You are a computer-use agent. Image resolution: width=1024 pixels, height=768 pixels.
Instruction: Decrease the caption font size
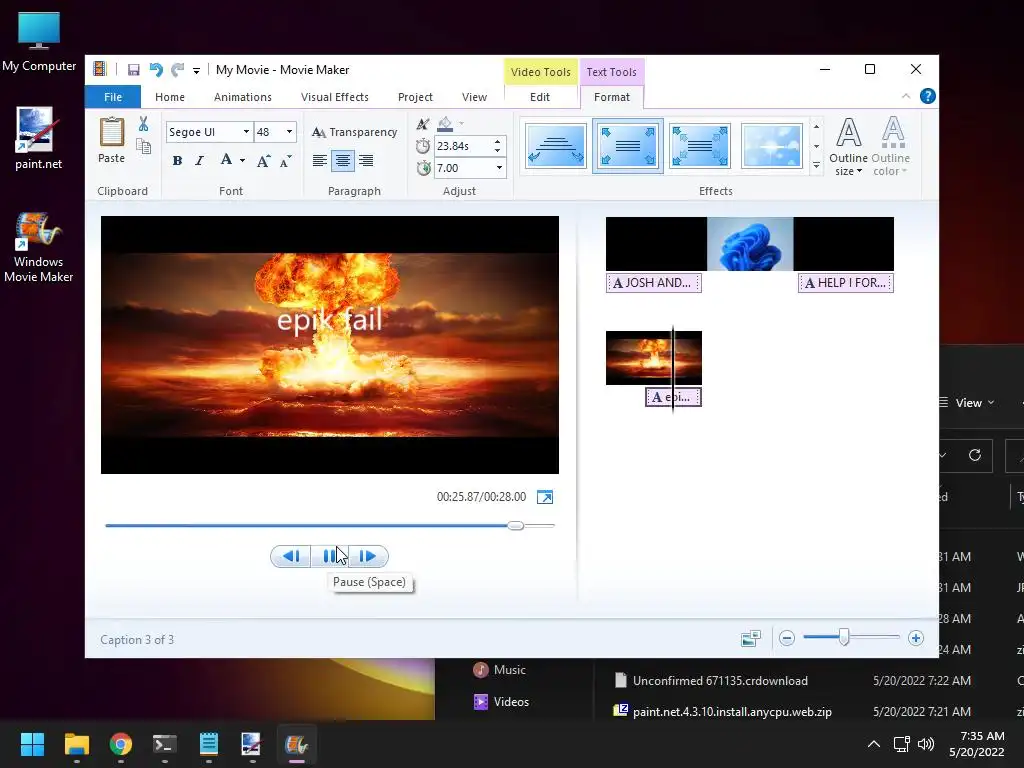pos(285,161)
